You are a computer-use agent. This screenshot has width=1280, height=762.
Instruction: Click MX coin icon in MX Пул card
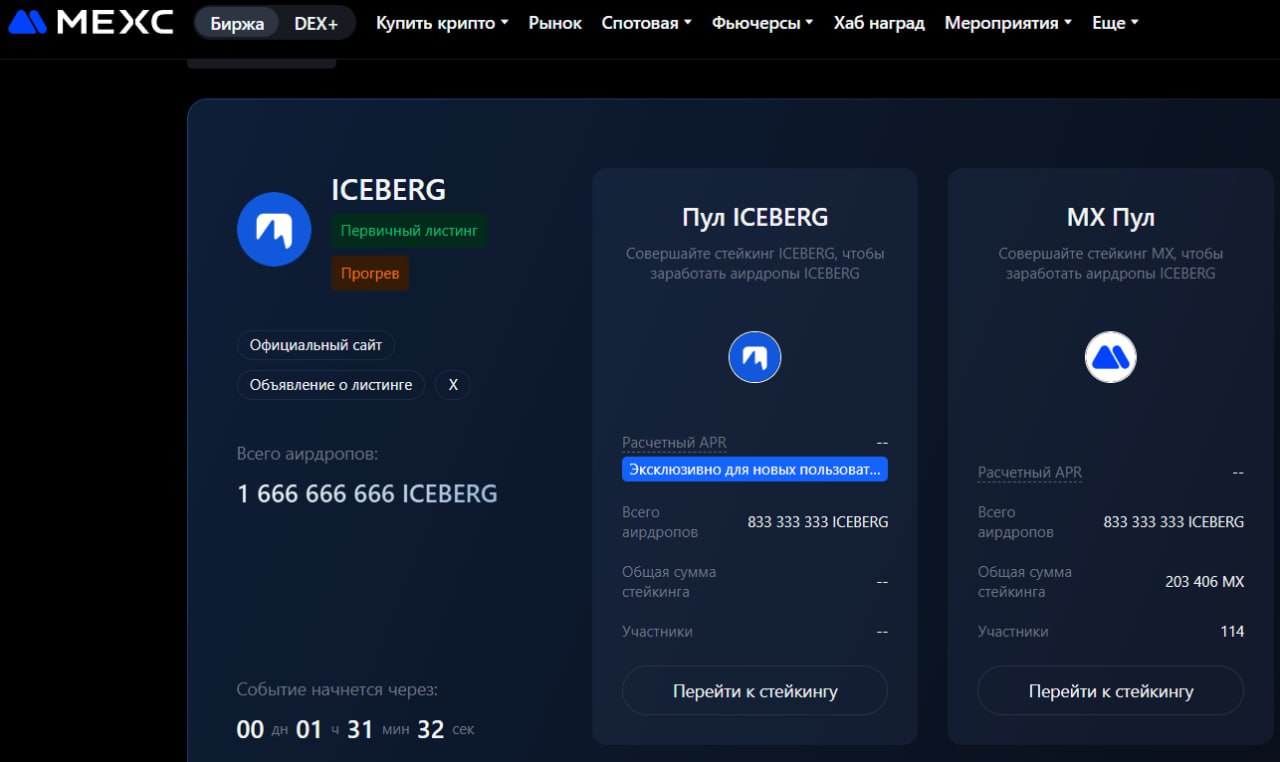pos(1110,357)
